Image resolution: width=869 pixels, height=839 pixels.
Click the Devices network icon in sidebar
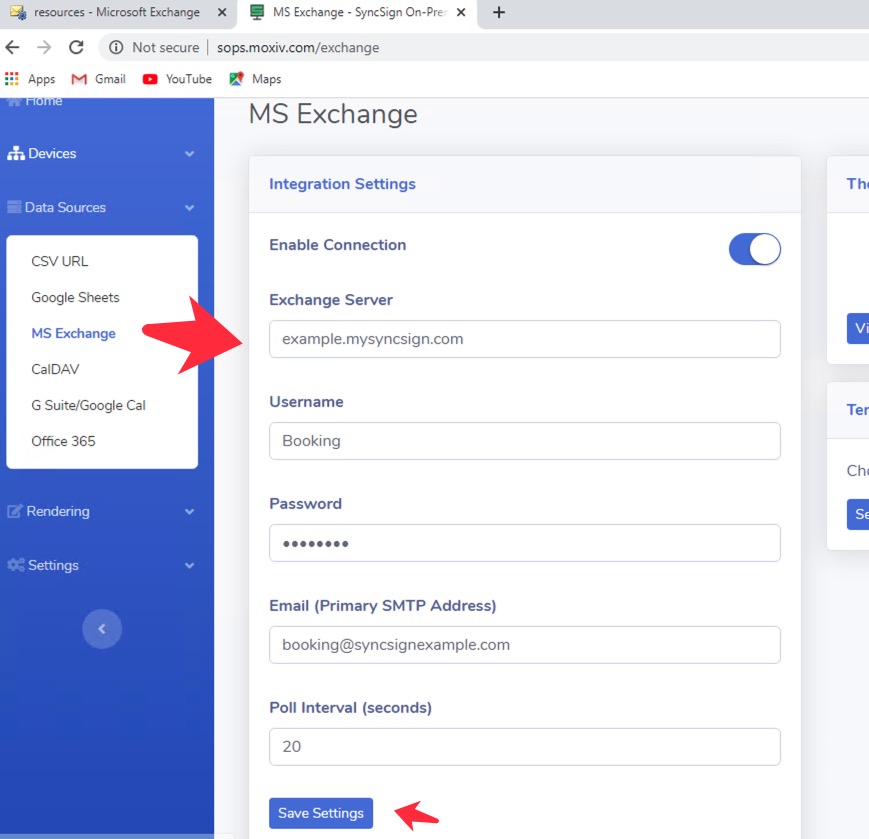(16, 154)
